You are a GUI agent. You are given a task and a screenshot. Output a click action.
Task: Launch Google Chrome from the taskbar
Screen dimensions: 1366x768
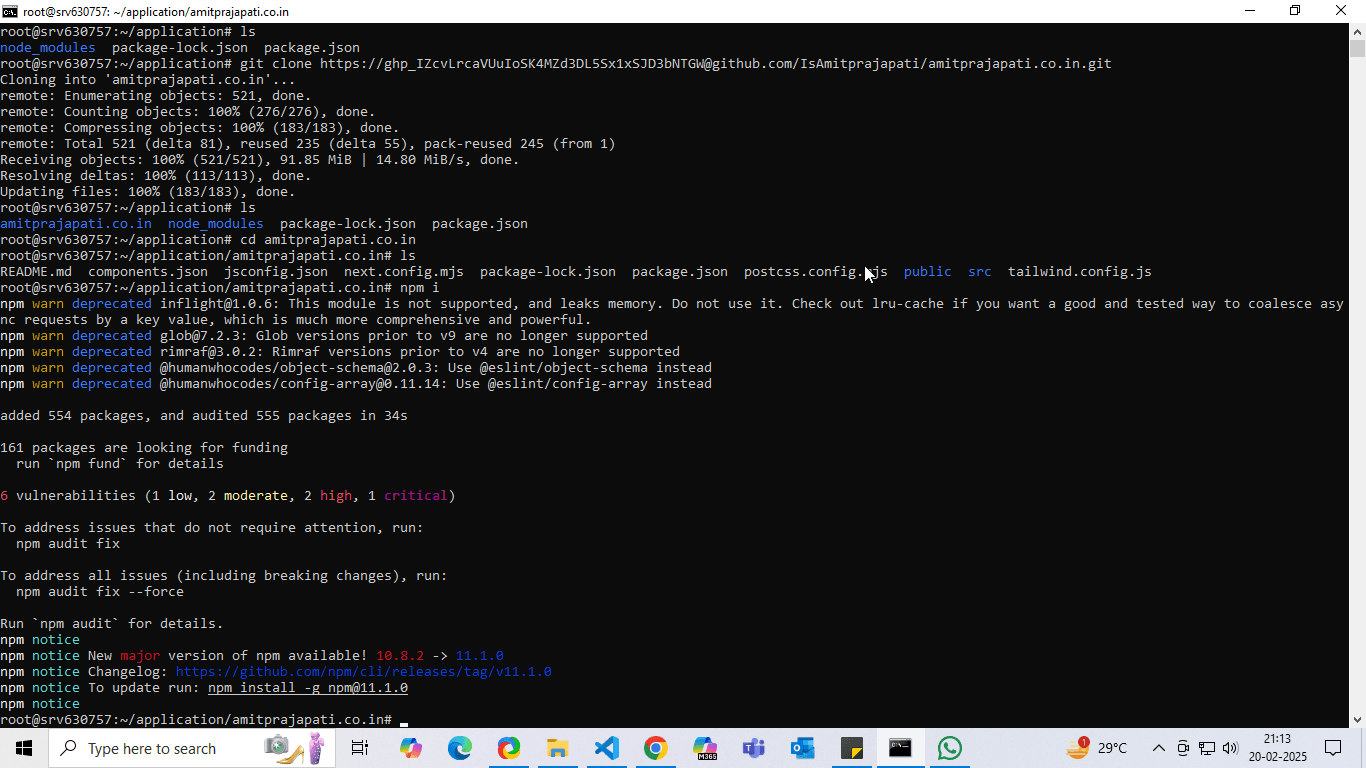pyautogui.click(x=655, y=748)
